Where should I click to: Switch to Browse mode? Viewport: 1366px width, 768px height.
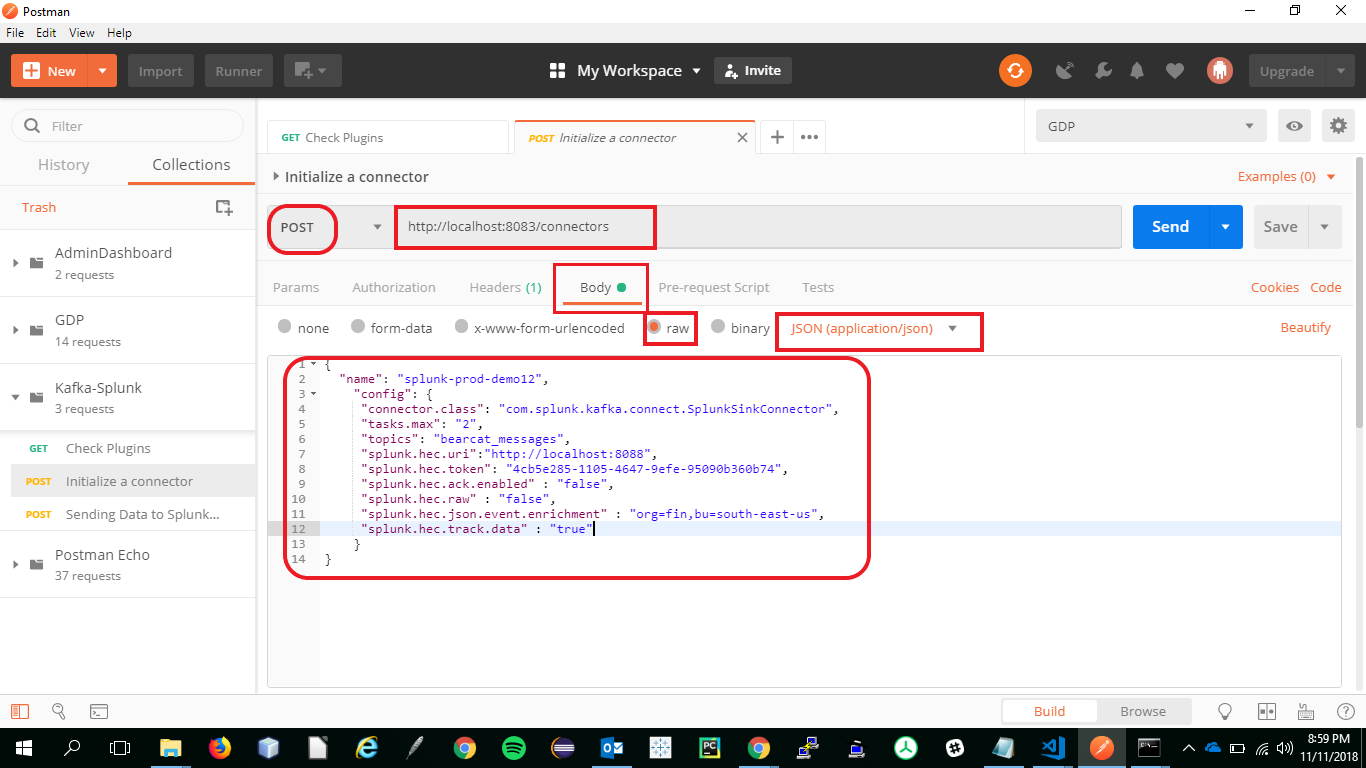tap(1143, 711)
